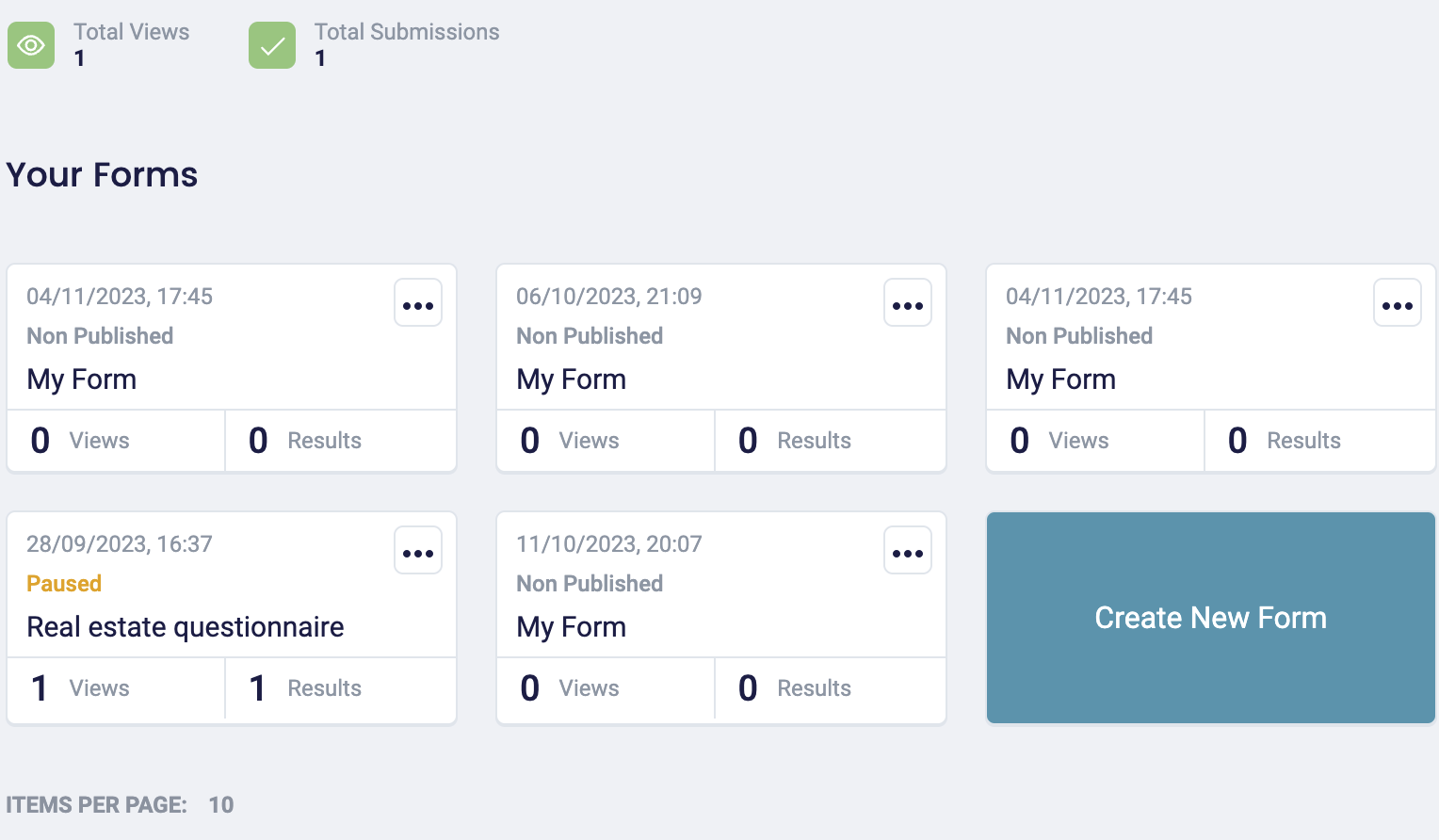Screen dimensions: 1439x840
Task: Open the options menu on the top-left My Form card
Action: 417,302
